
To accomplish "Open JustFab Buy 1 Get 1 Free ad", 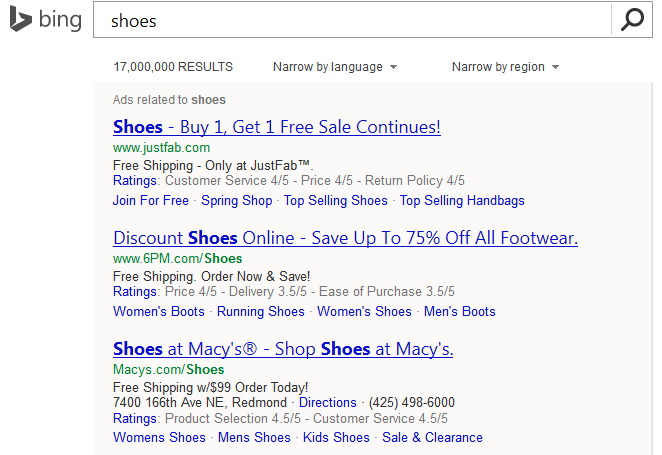I will click(277, 127).
